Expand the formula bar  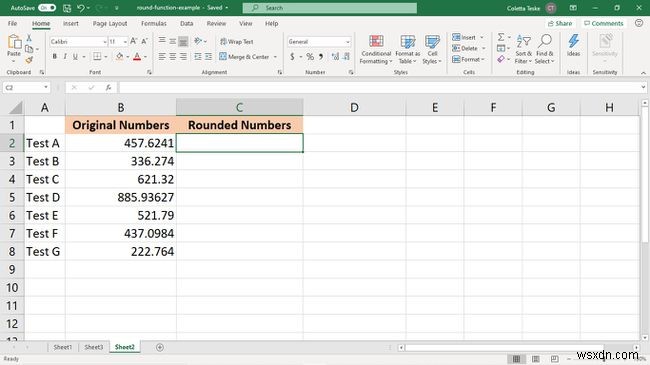coord(643,88)
